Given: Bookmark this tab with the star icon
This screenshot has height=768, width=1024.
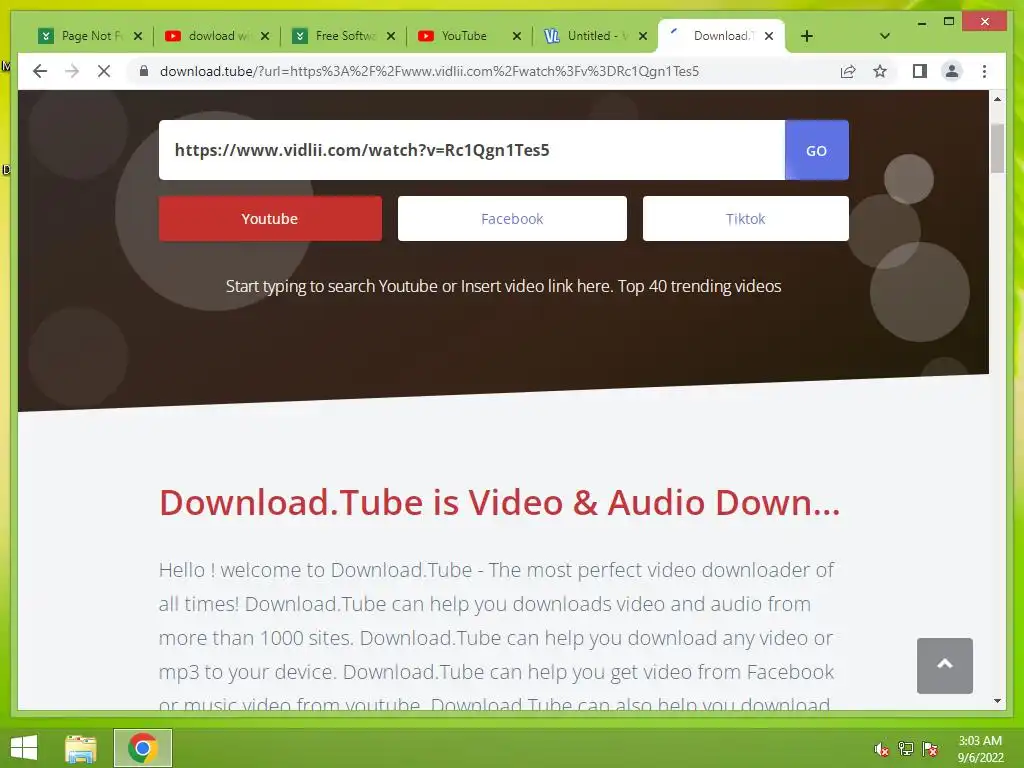Looking at the screenshot, I should [x=880, y=71].
